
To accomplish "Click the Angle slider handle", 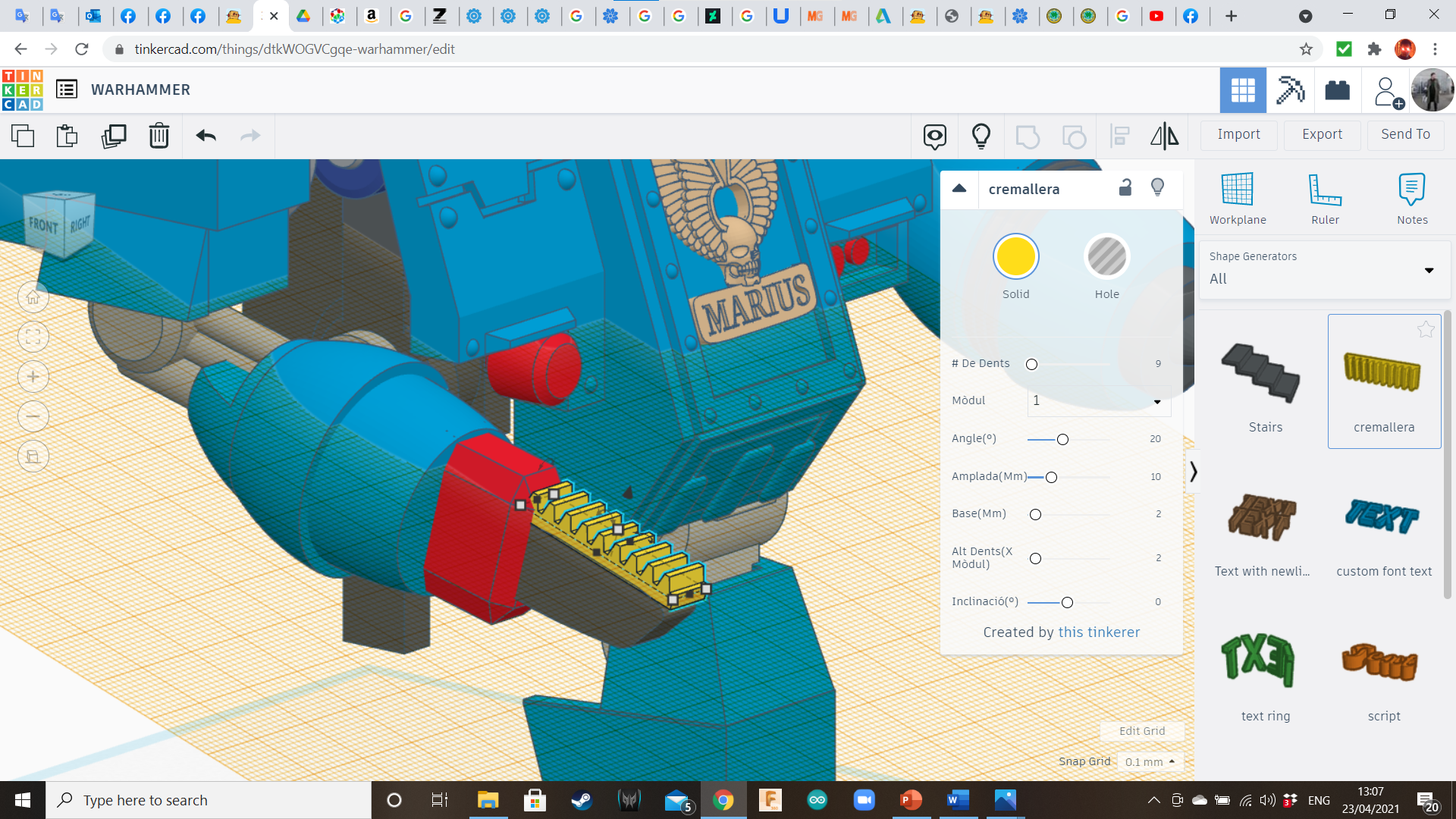I will [x=1062, y=440].
